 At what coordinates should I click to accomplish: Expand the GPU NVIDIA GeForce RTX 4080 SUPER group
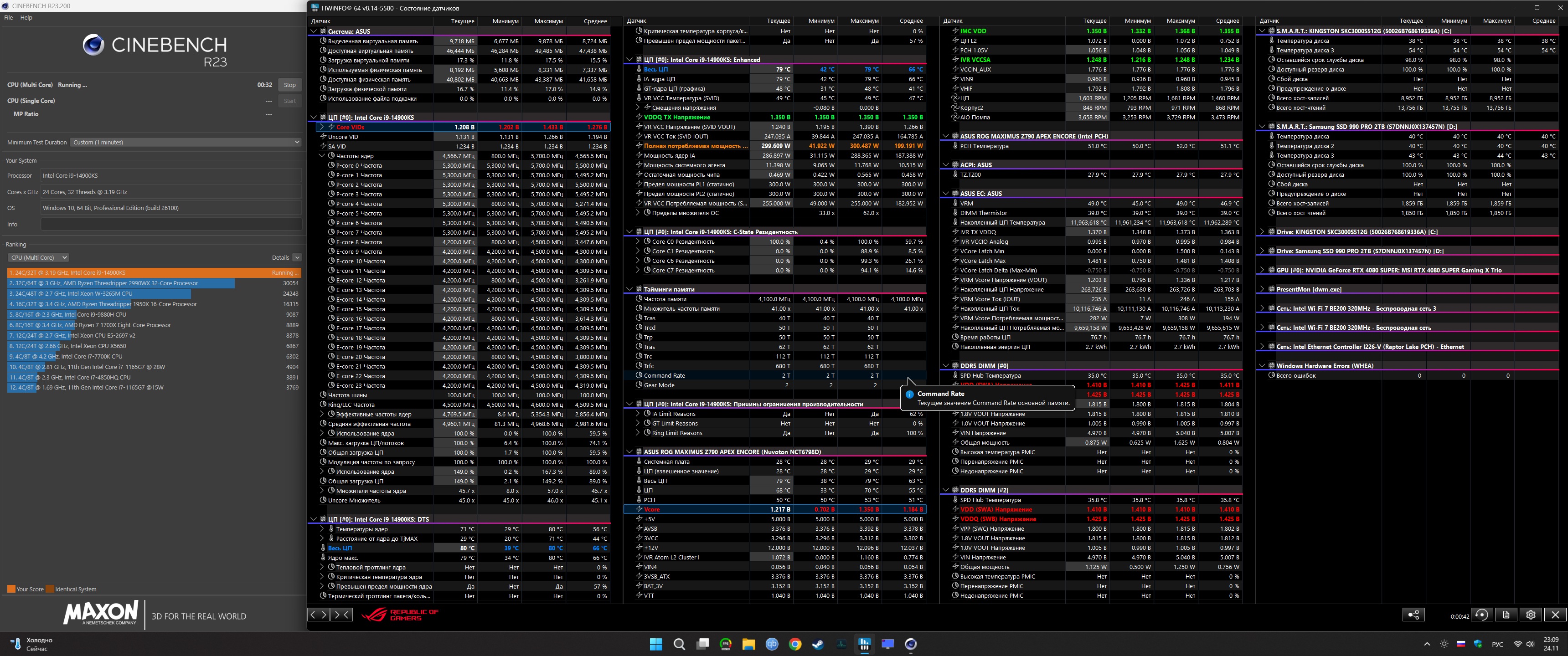pyautogui.click(x=1262, y=270)
